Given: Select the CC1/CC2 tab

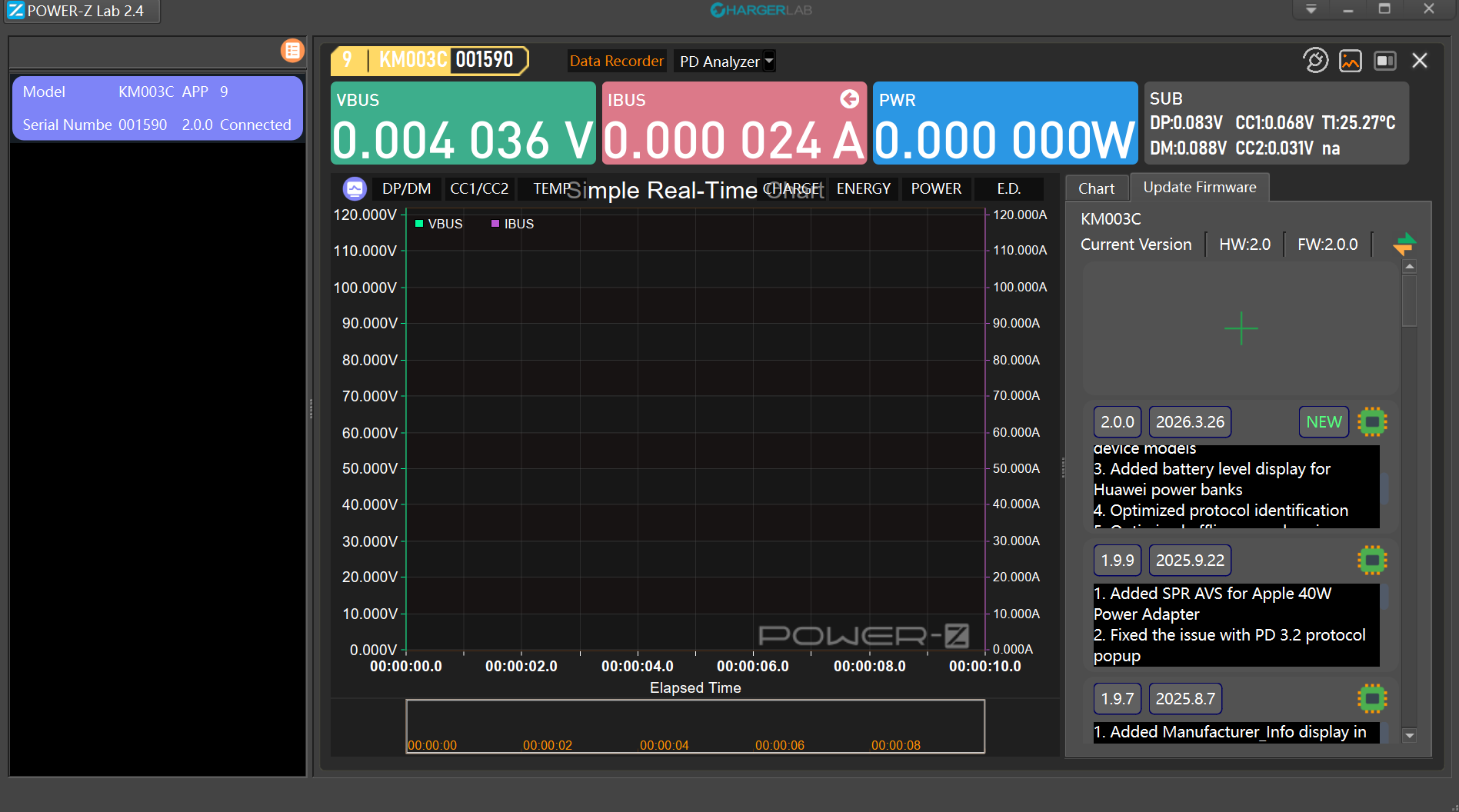Looking at the screenshot, I should click(479, 188).
